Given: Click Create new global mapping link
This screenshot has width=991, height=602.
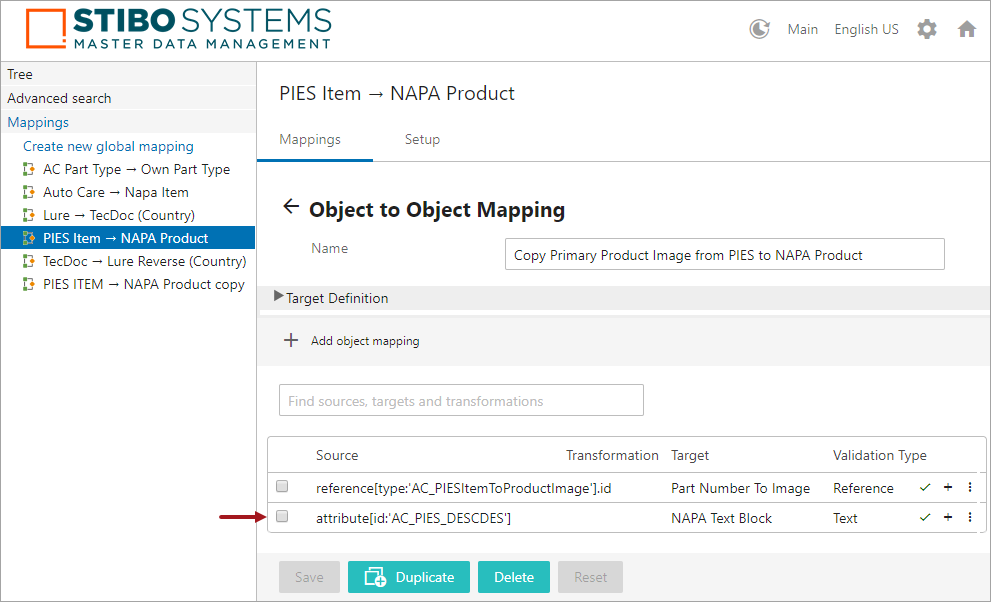Looking at the screenshot, I should 108,147.
